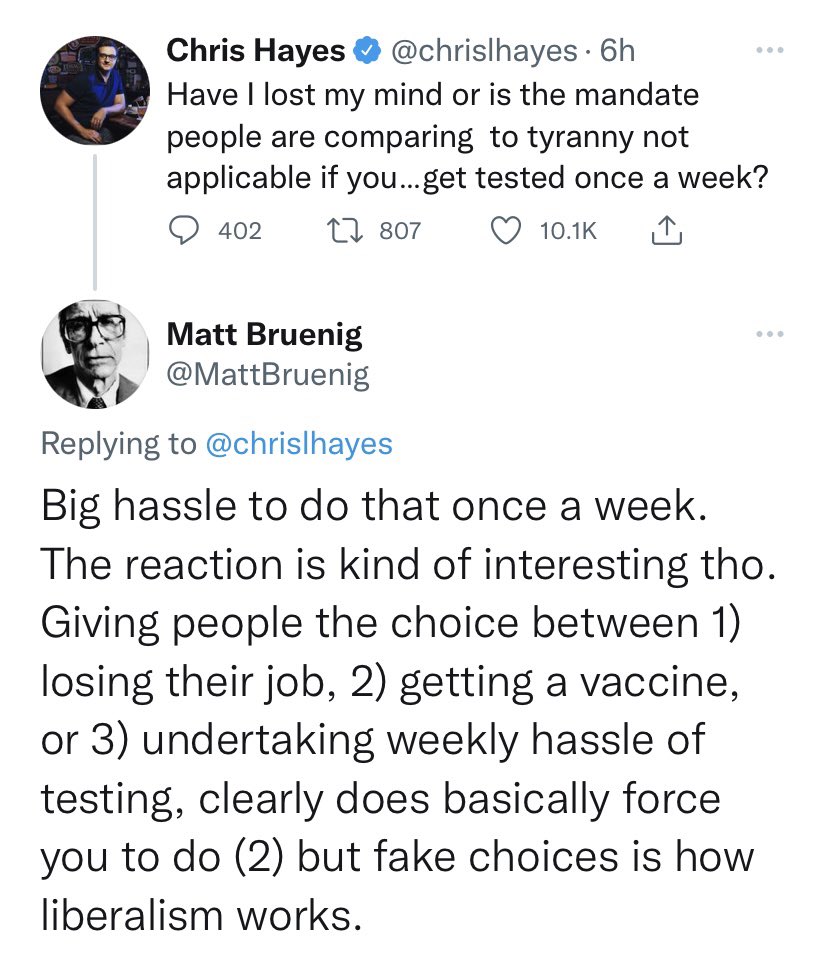Follow @chrislhayes link in Replying to
This screenshot has width=828, height=969.
tap(298, 444)
